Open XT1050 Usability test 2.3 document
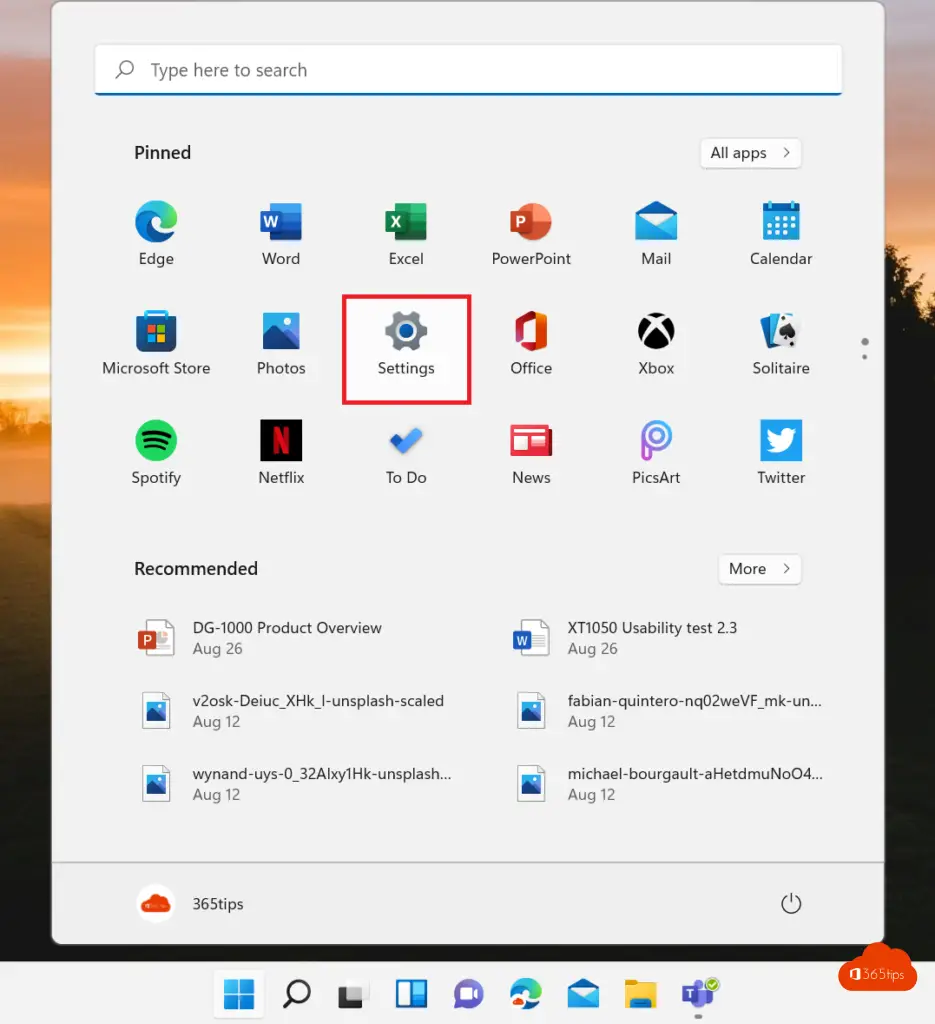 click(x=651, y=637)
